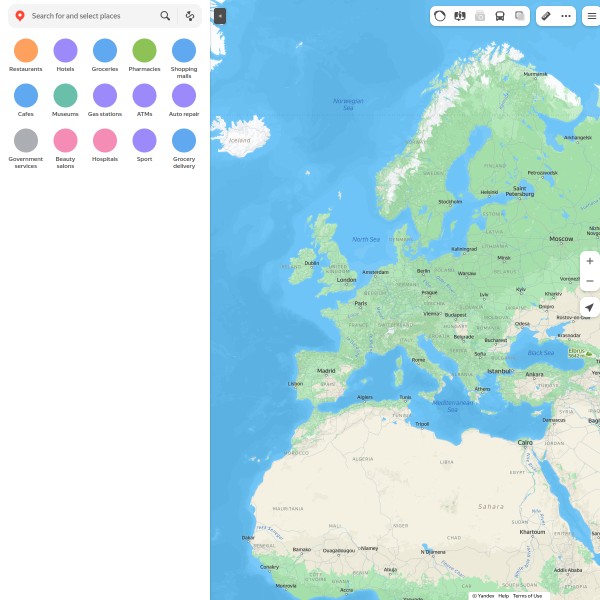Click the Stockholm city label
This screenshot has height=600, width=600.
point(450,202)
